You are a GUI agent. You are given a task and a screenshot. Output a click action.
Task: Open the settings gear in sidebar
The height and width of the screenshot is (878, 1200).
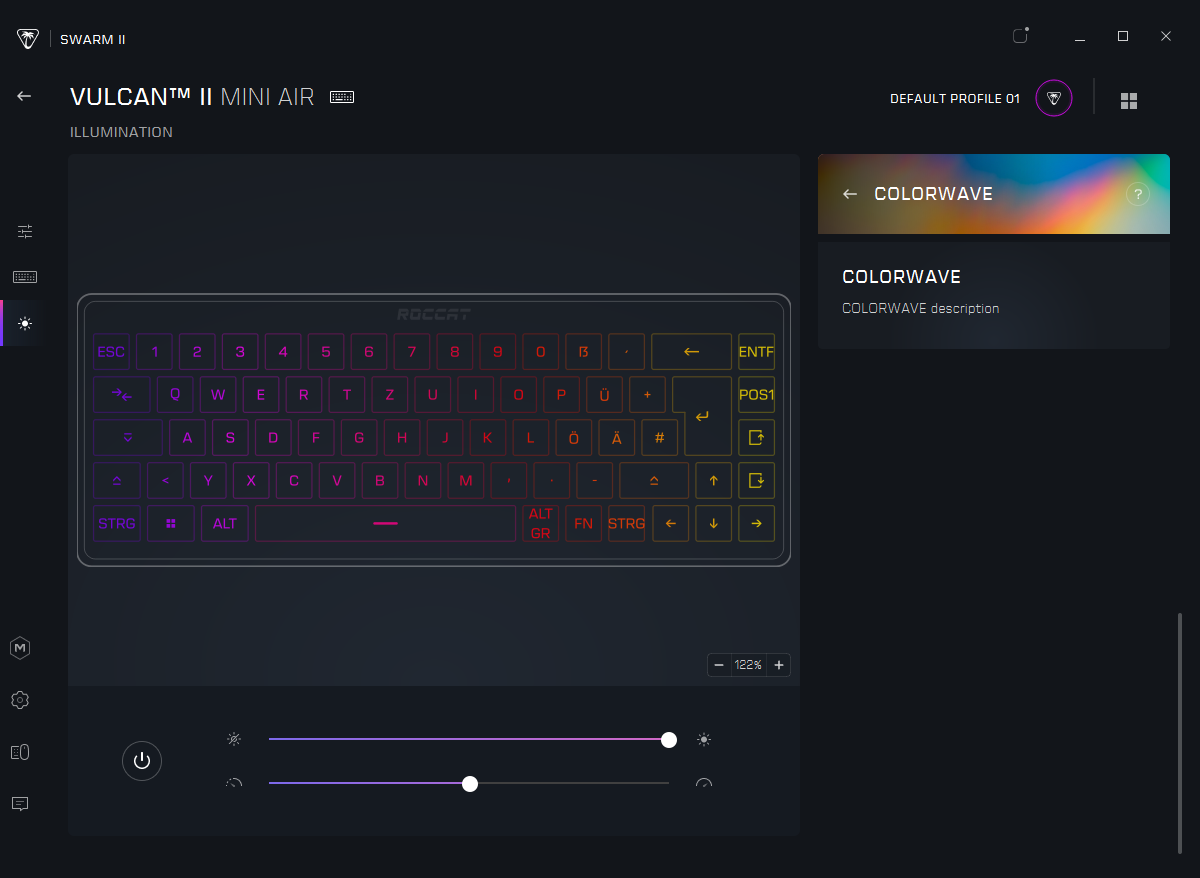20,700
